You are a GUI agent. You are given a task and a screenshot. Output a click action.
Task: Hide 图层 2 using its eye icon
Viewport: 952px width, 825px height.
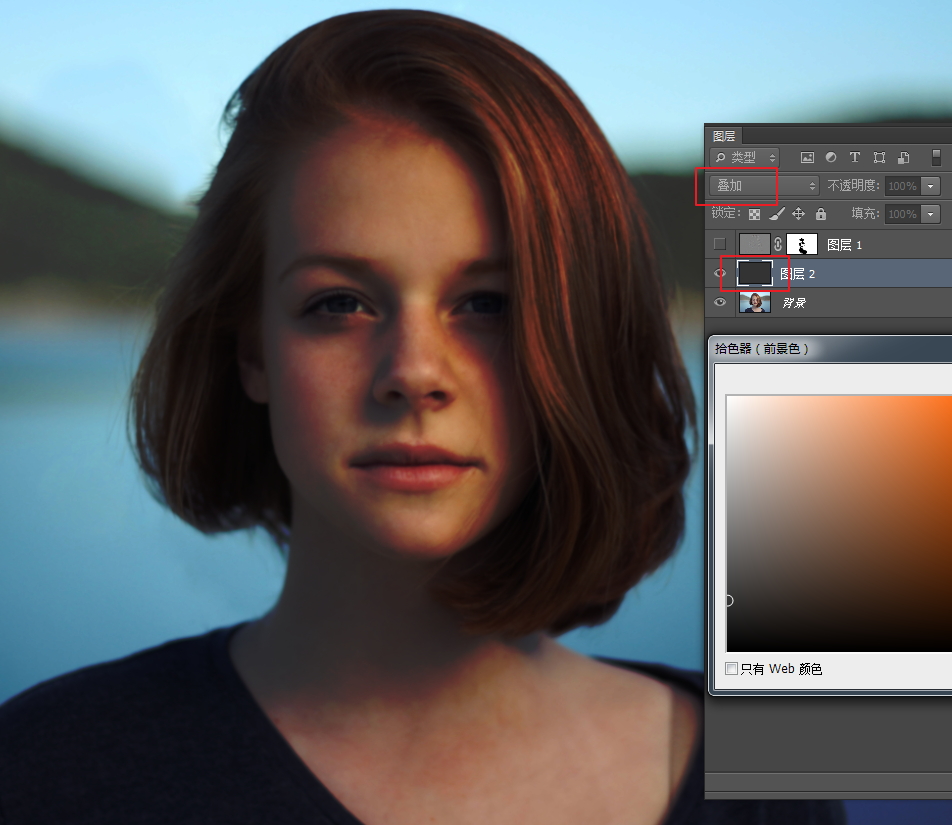719,273
